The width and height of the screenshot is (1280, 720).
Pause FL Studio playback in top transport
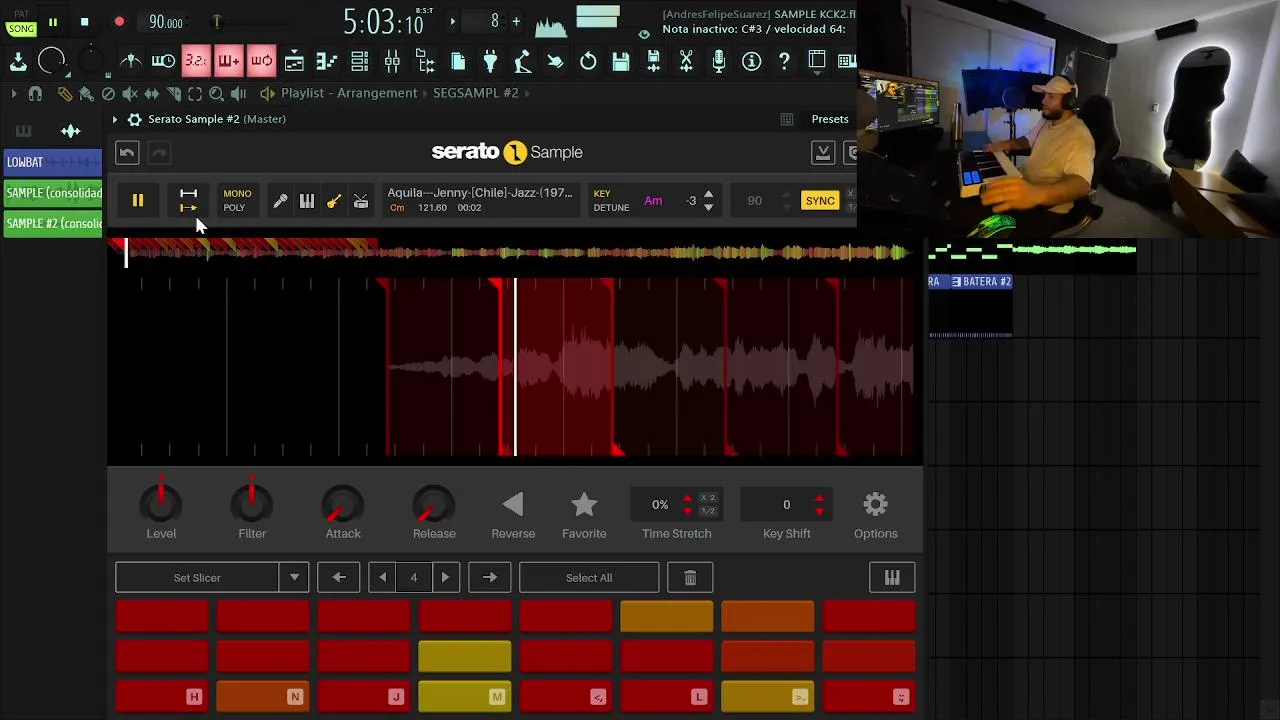click(x=53, y=22)
